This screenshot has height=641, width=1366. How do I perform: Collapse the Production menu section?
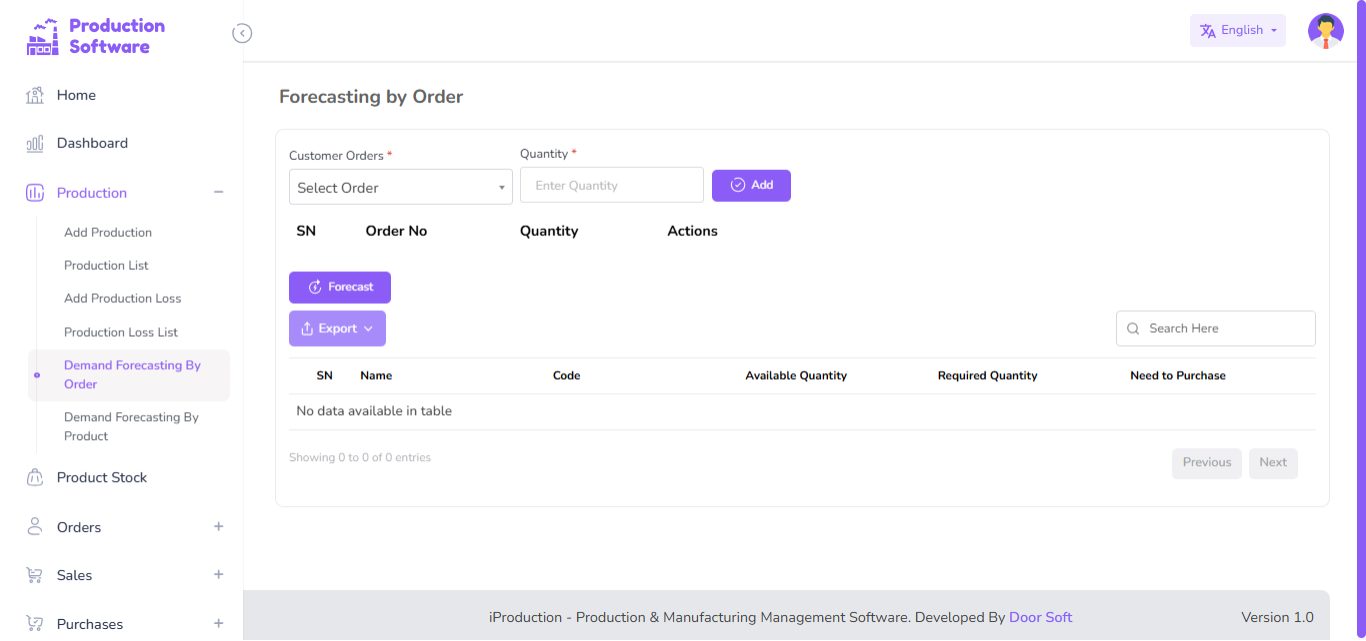pyautogui.click(x=218, y=192)
